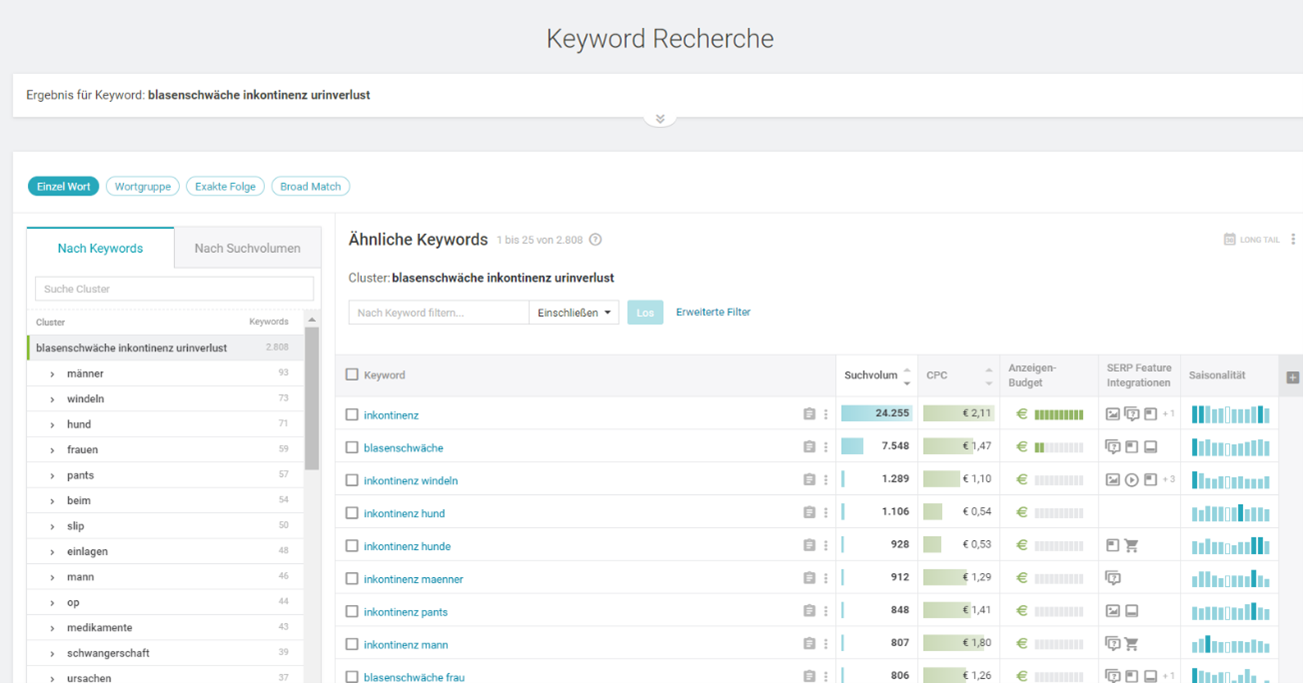Focus the Nach Keyword filtern input

(438, 313)
